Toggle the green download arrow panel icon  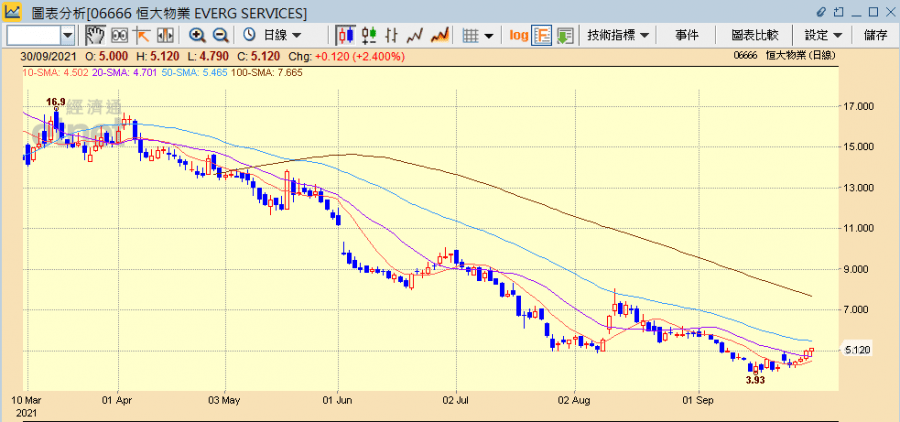tap(565, 35)
